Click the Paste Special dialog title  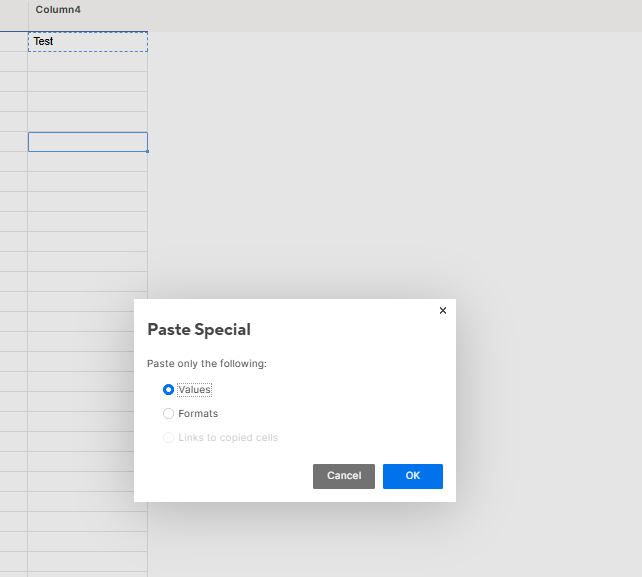click(199, 330)
